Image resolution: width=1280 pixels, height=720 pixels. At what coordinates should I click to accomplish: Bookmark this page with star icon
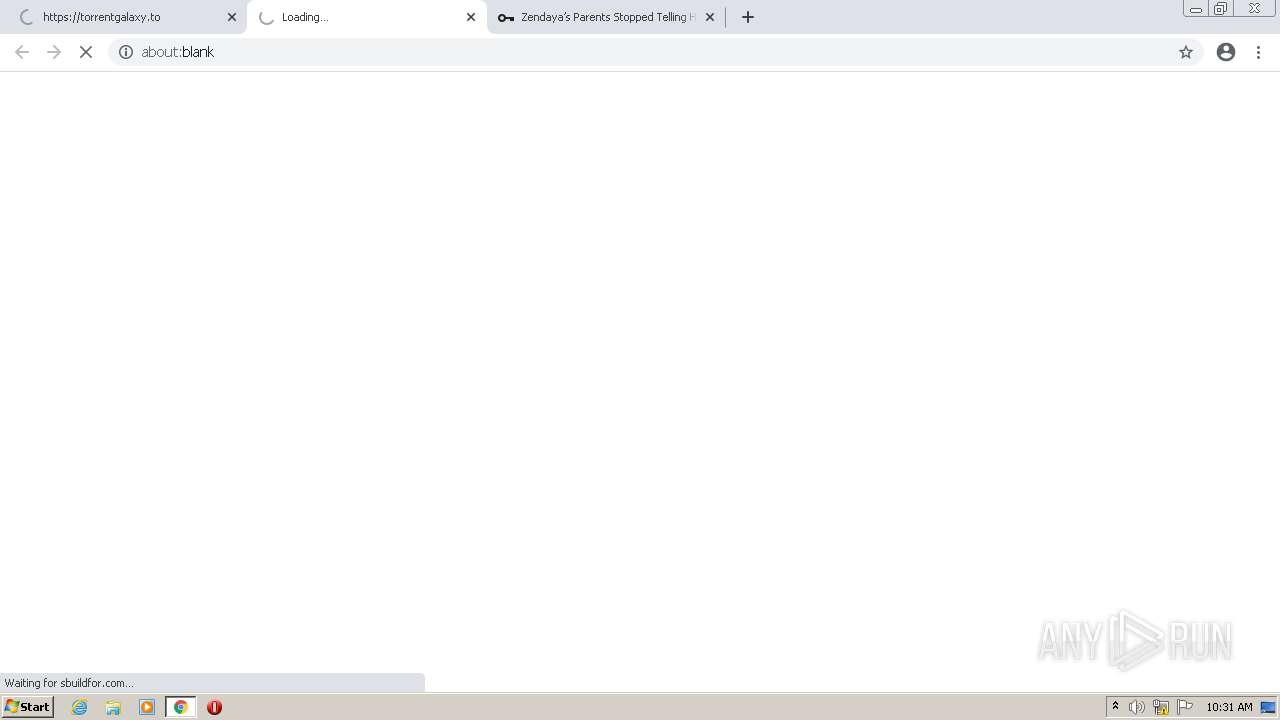pos(1186,52)
